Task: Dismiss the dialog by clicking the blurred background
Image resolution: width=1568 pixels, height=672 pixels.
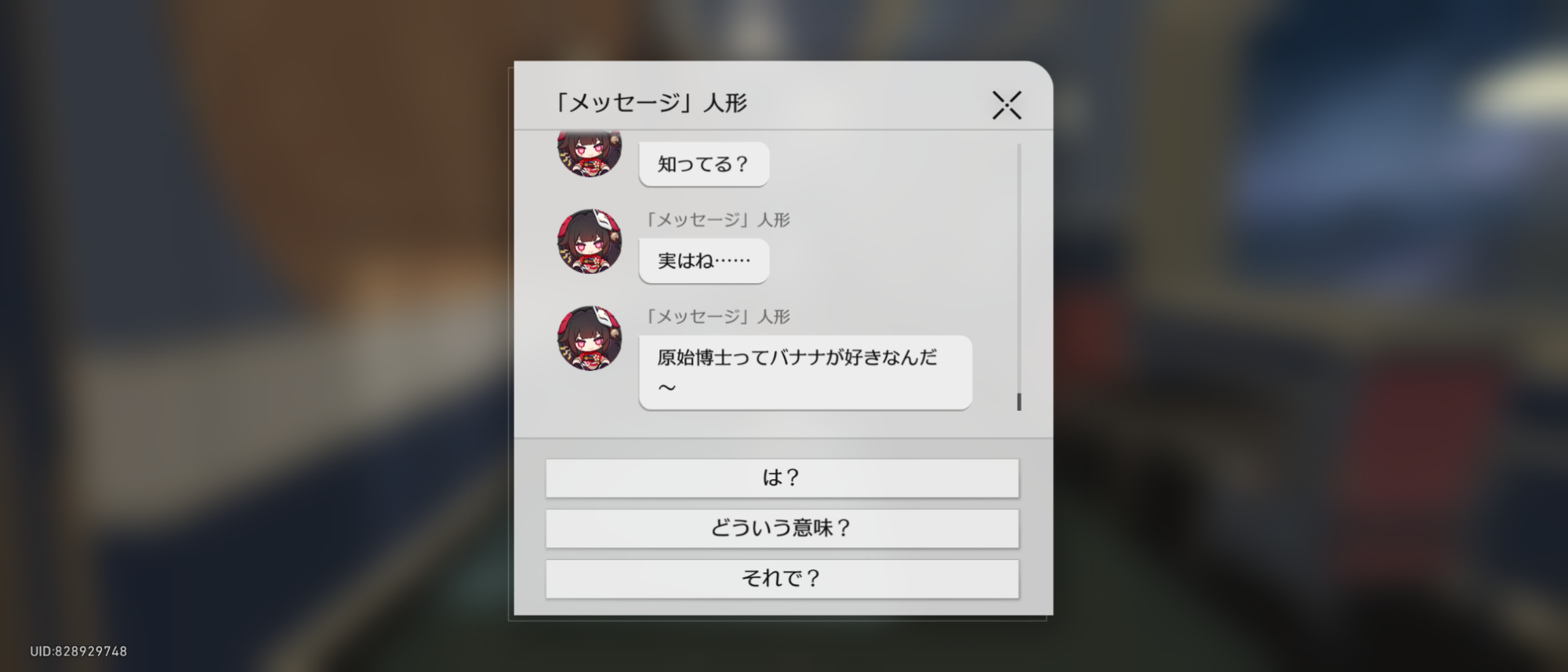Action: coord(235,314)
